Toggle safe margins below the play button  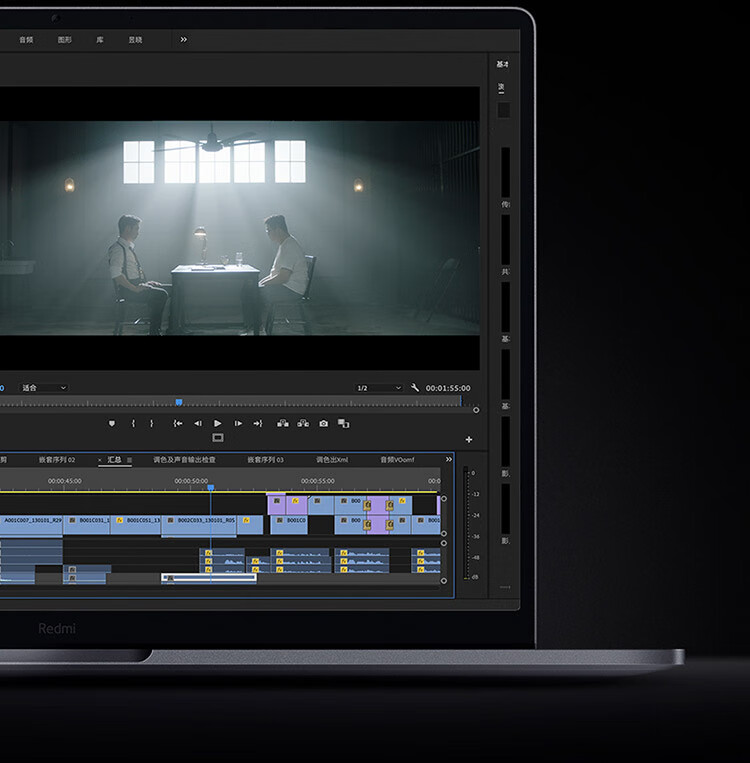coord(218,437)
